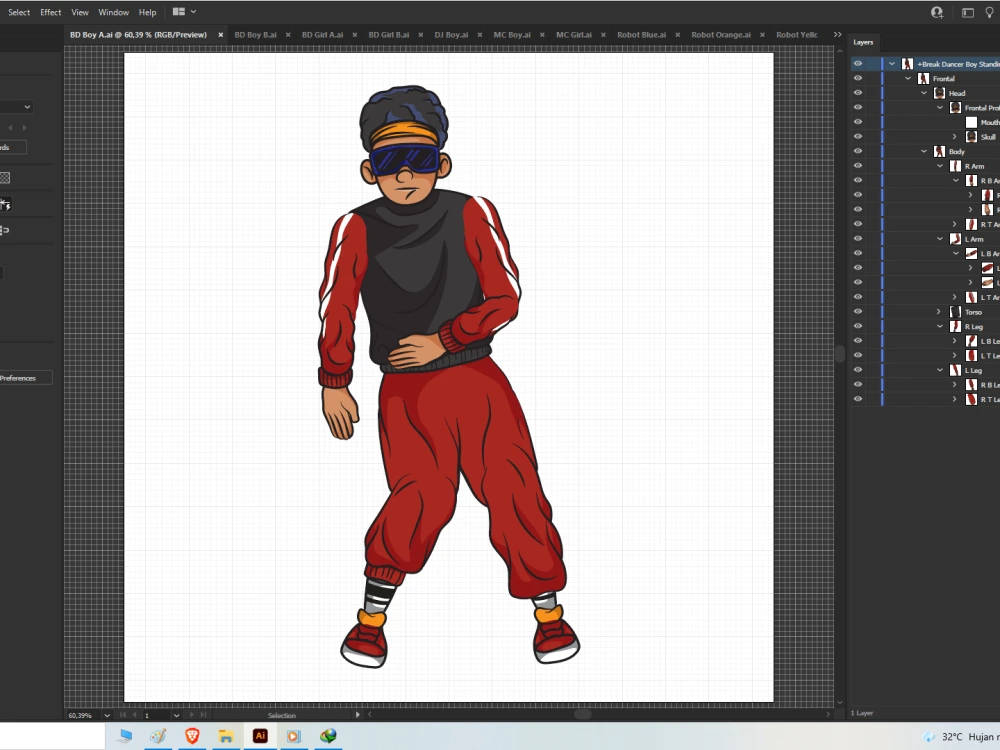1000x750 pixels.
Task: Open the artboard number dropdown
Action: 177,716
